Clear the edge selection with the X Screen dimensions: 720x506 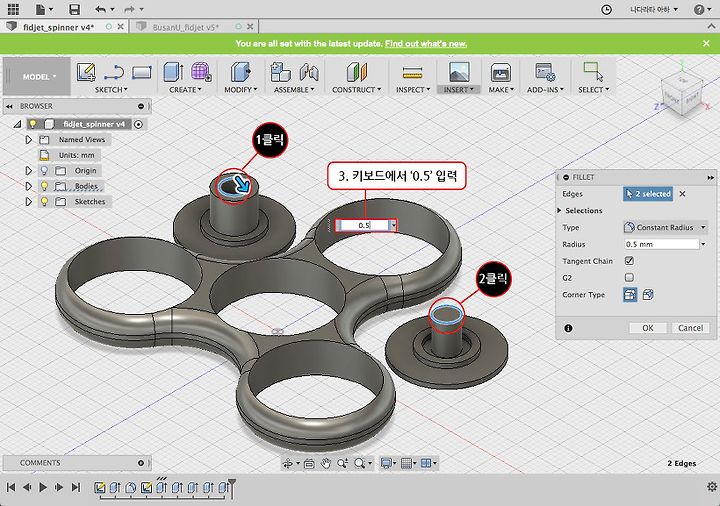(682, 194)
